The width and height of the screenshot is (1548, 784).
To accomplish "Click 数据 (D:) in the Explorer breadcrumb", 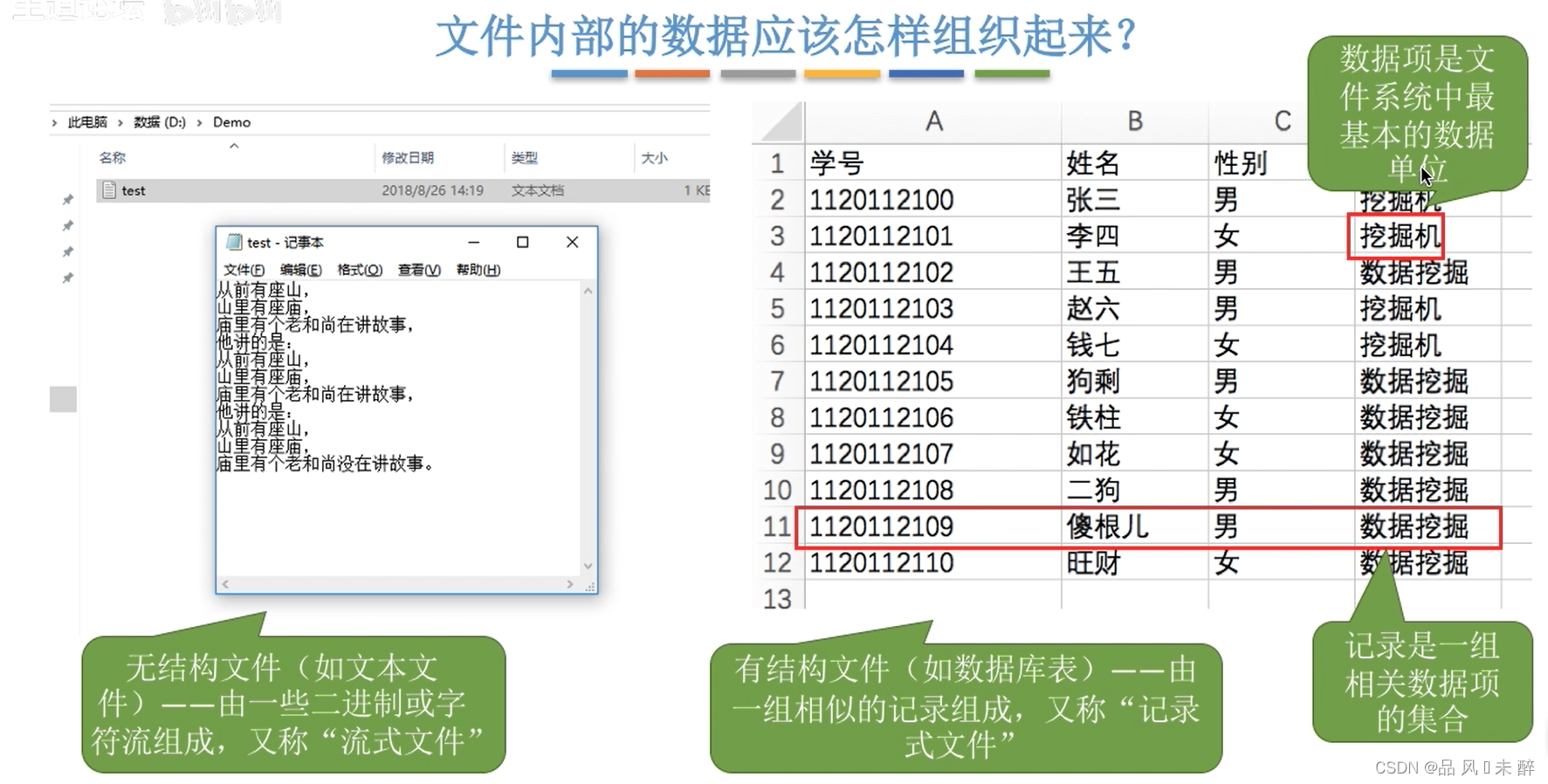I will click(x=160, y=122).
